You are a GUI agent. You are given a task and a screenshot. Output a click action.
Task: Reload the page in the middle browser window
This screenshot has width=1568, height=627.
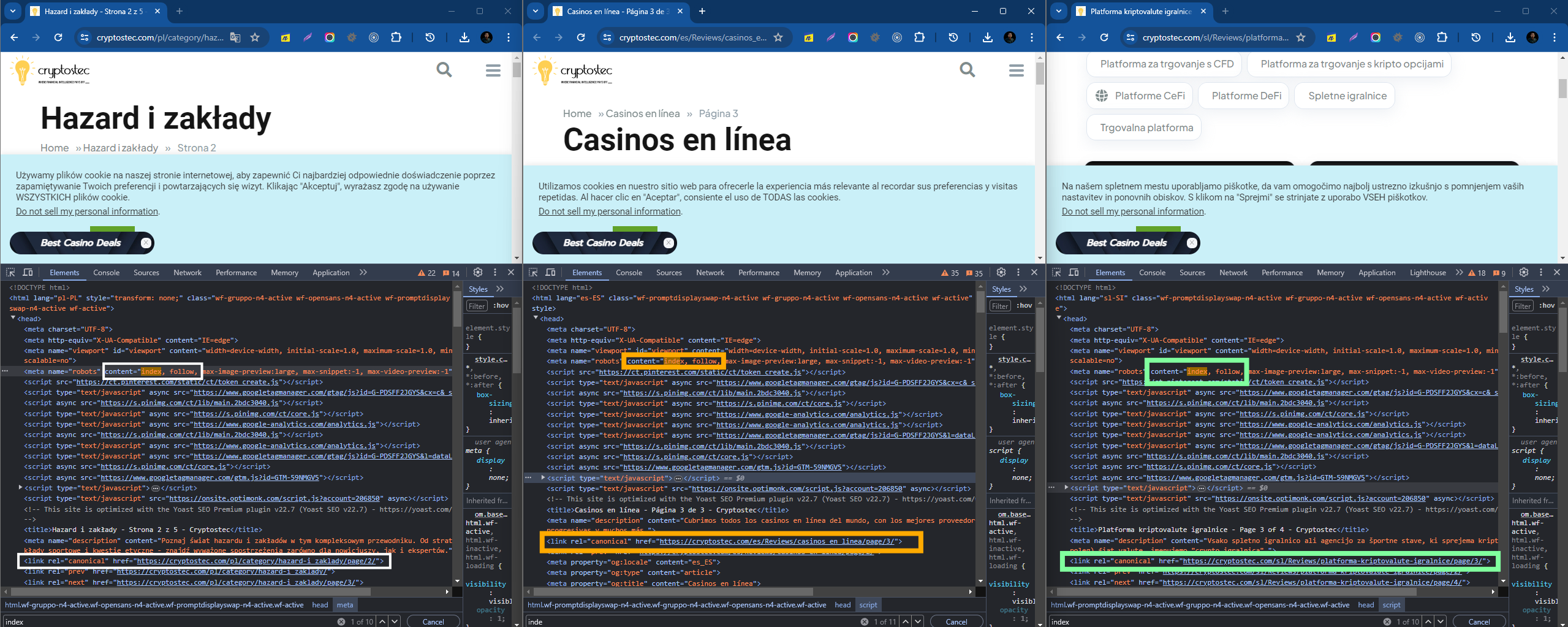581,37
